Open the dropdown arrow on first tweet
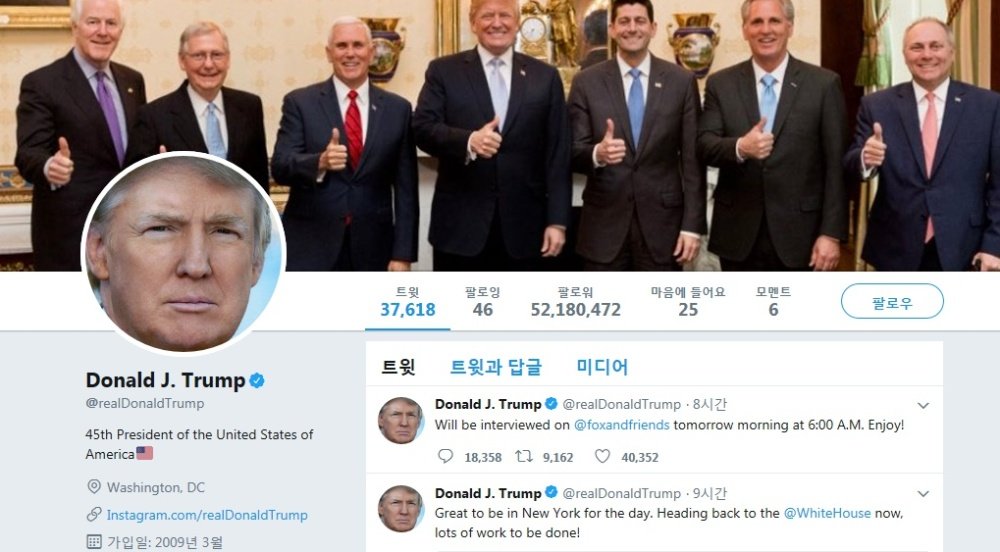This screenshot has width=1000, height=552. pos(923,405)
